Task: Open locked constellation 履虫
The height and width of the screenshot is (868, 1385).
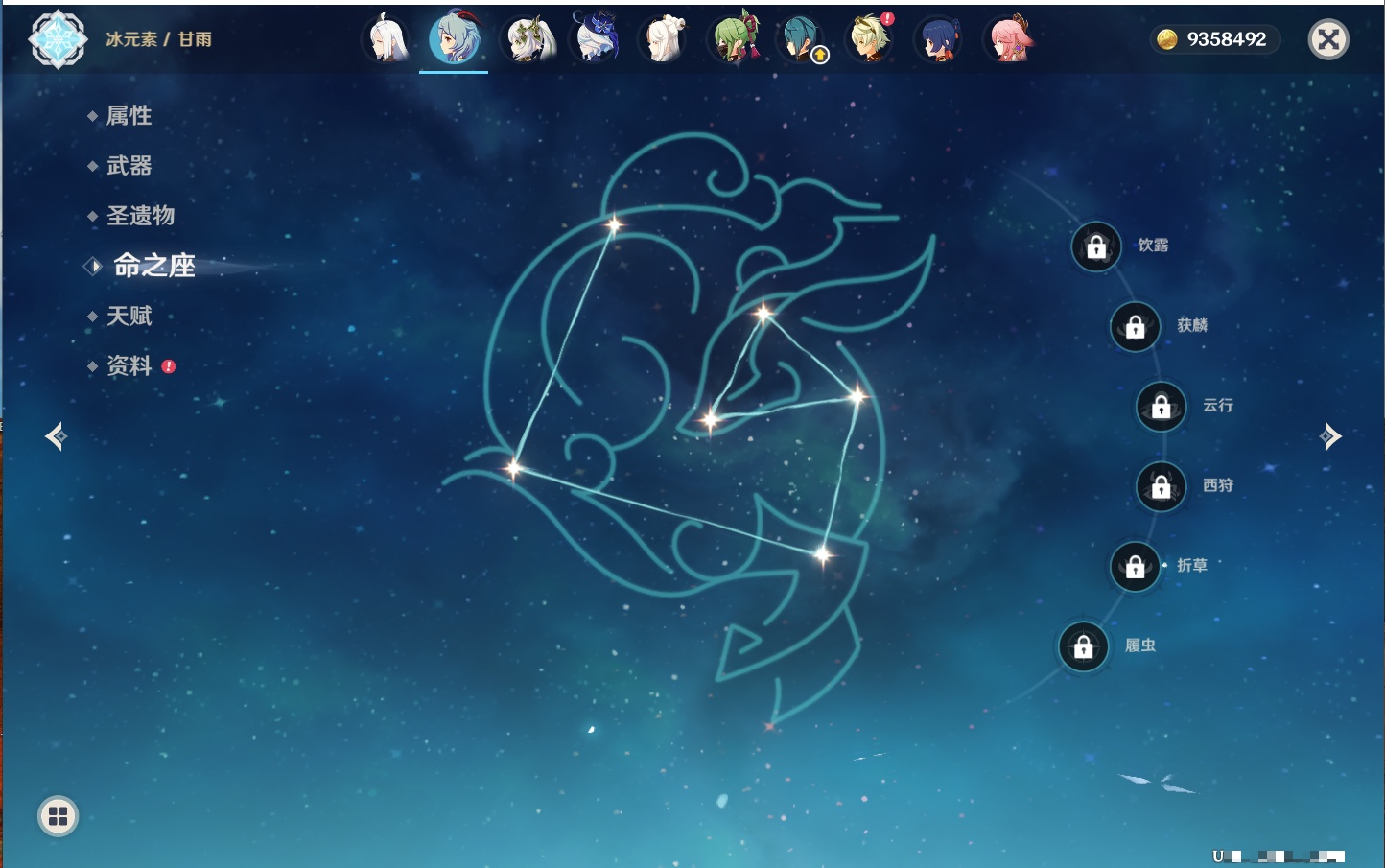Action: coord(1084,647)
